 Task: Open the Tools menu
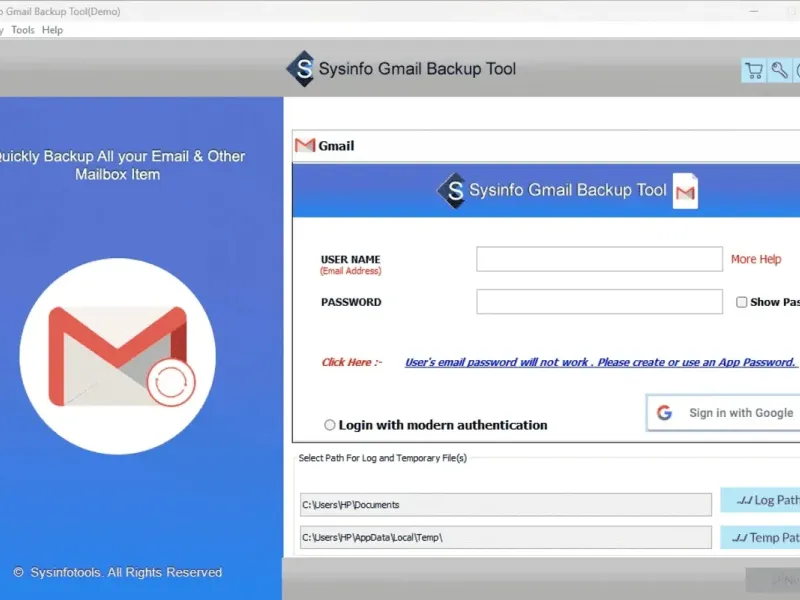click(23, 30)
